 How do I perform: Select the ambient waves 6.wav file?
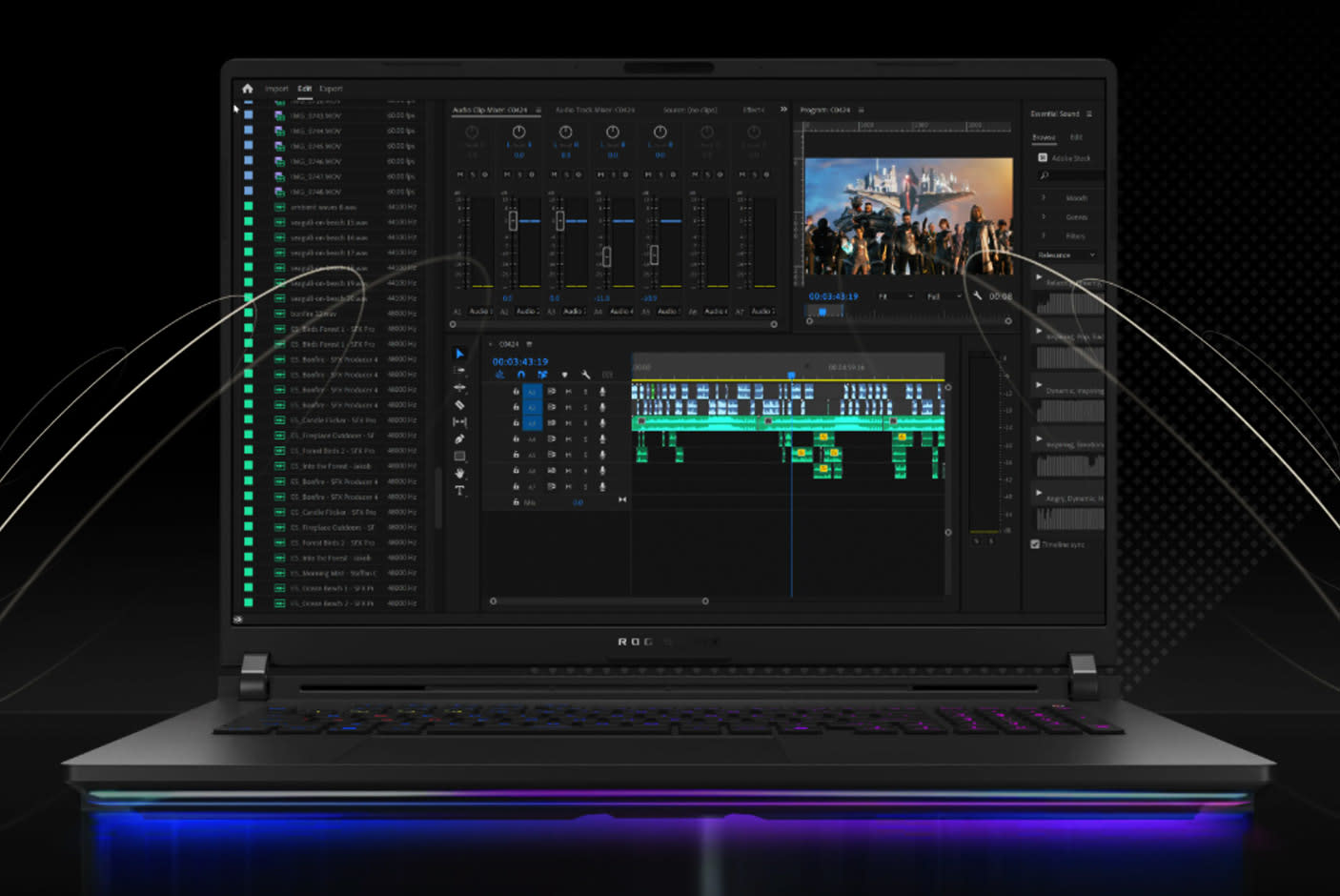[x=323, y=207]
